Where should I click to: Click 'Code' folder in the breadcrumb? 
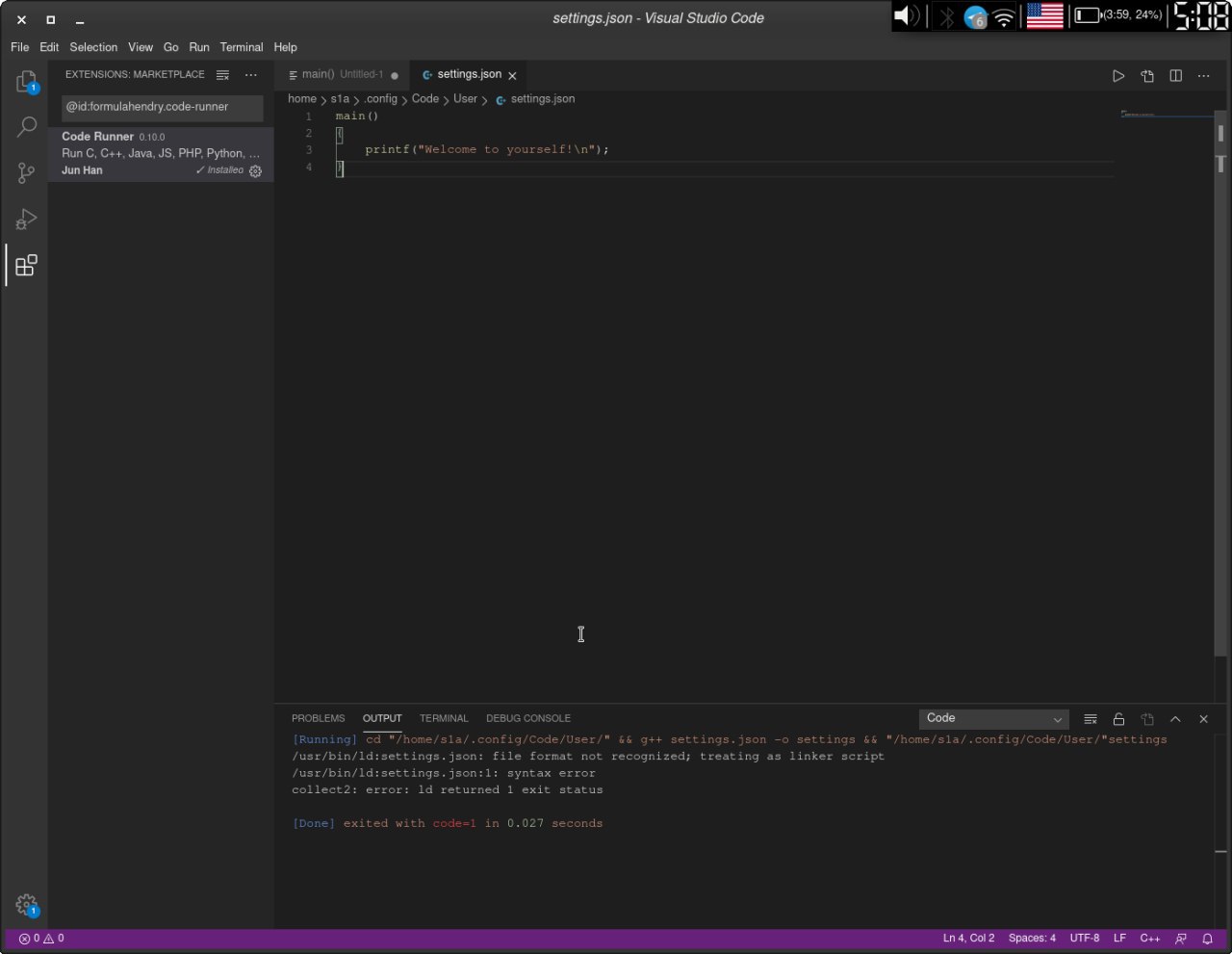[424, 99]
